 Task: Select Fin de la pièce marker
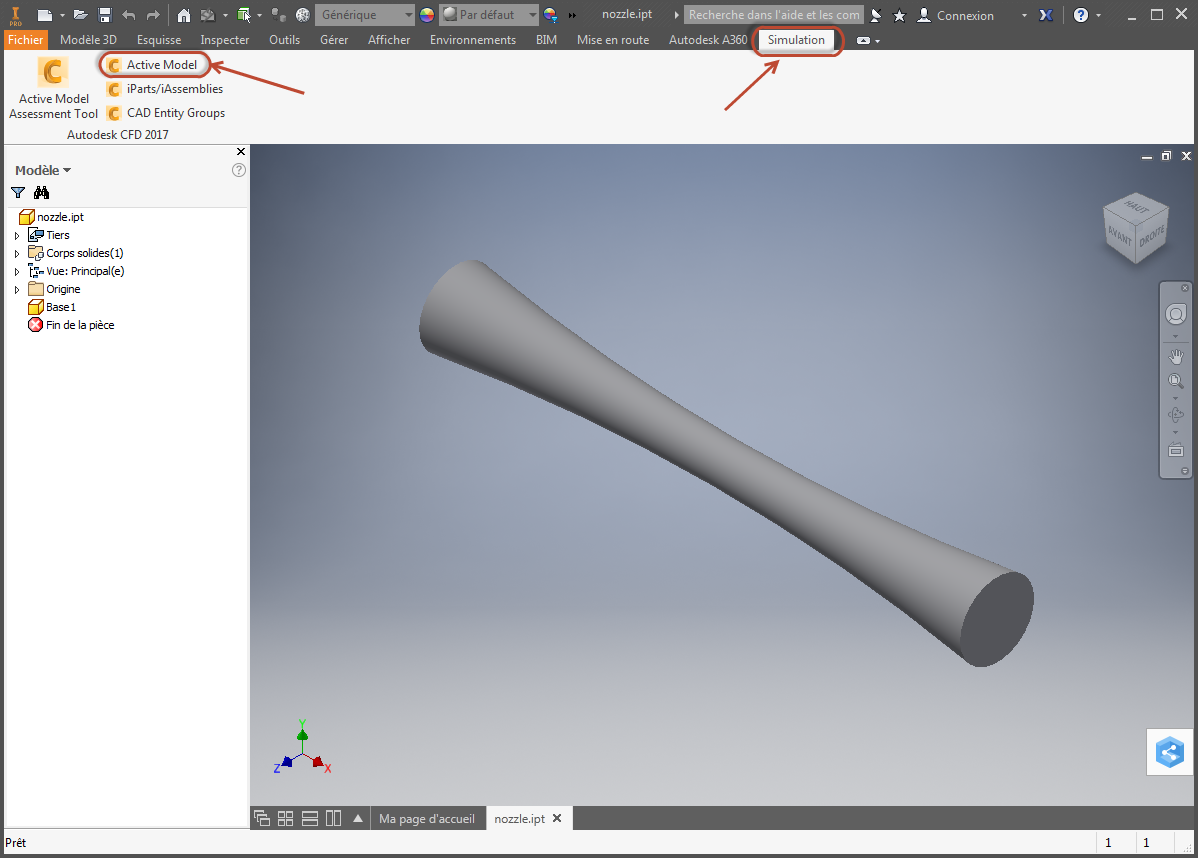pos(71,325)
